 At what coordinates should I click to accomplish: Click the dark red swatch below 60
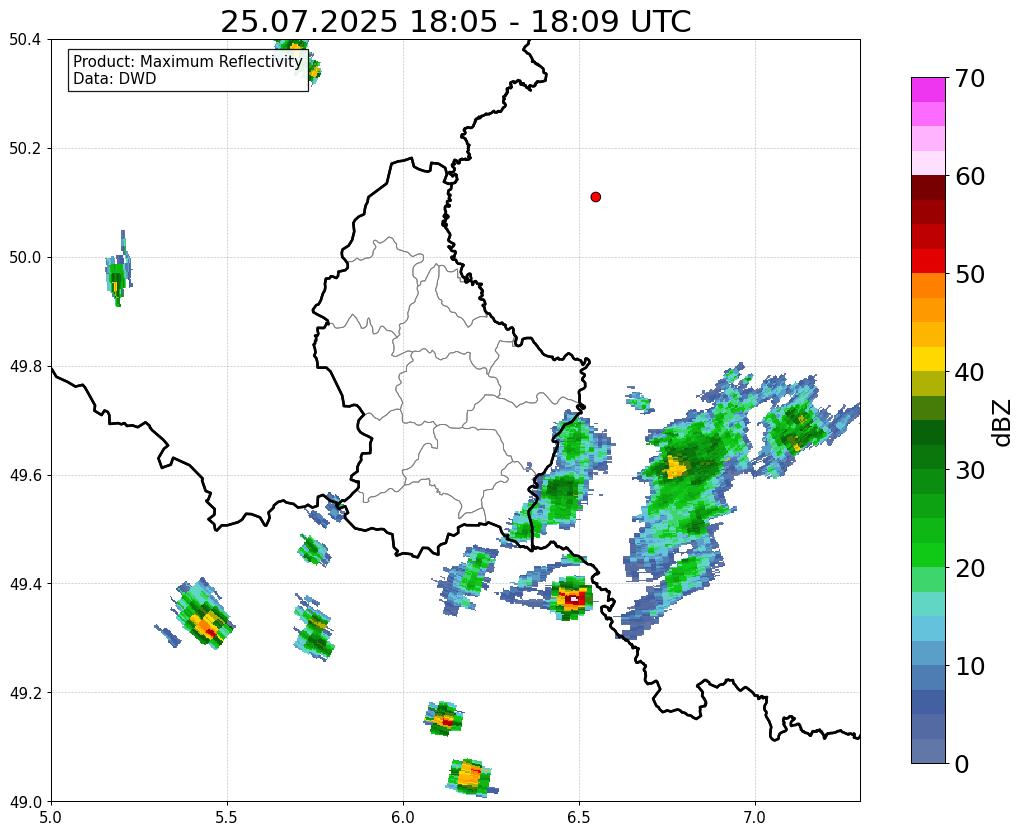click(928, 188)
